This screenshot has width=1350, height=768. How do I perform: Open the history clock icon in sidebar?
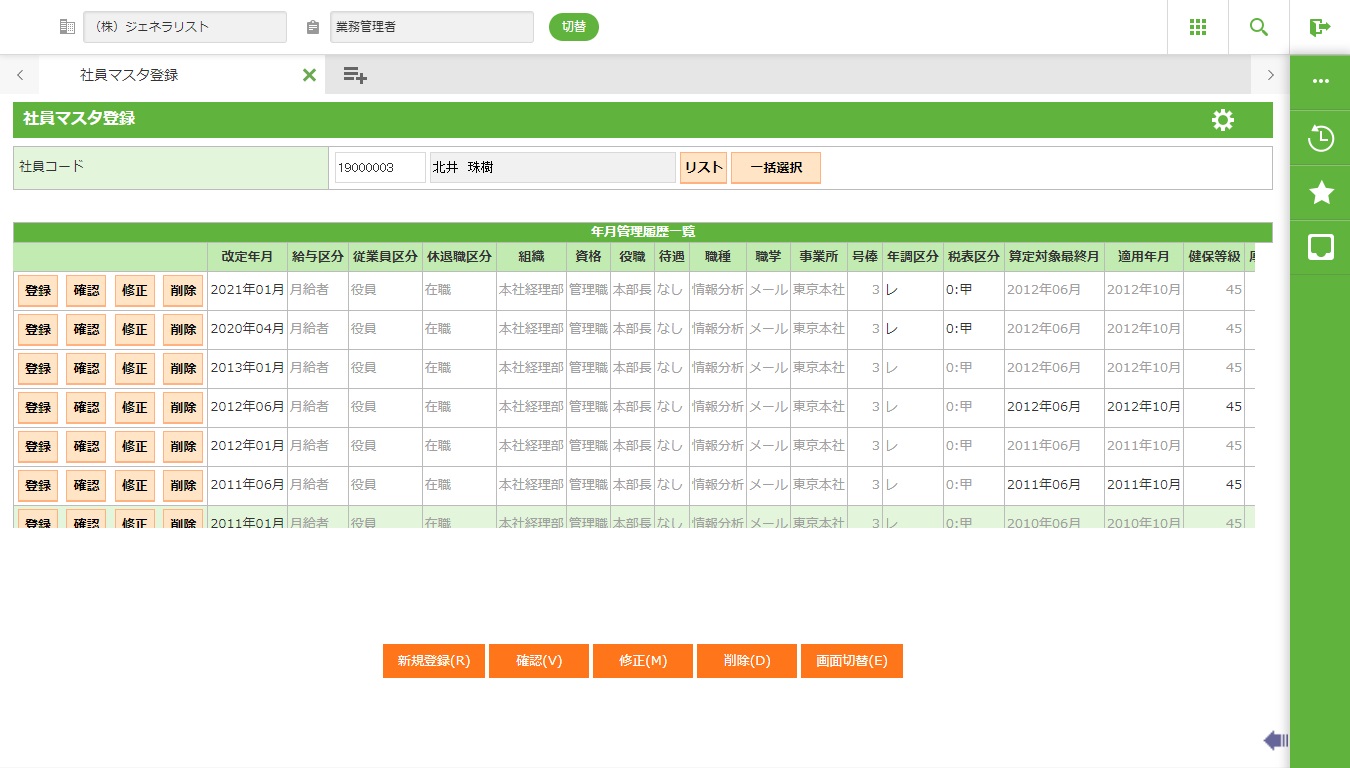[1320, 138]
